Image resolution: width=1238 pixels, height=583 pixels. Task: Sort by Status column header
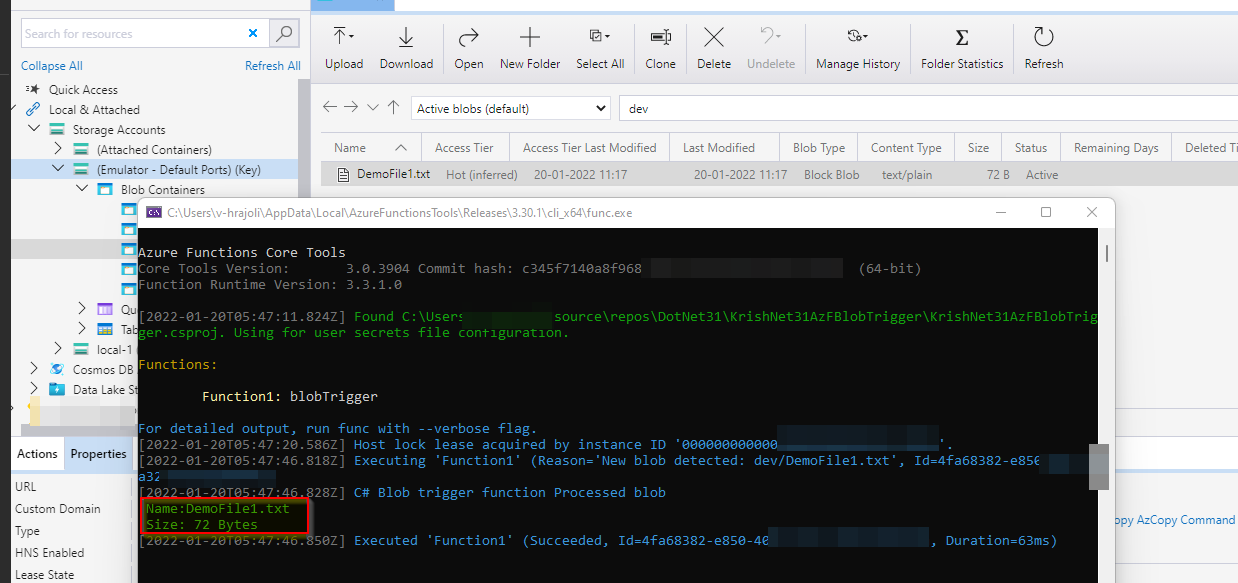click(x=1031, y=148)
